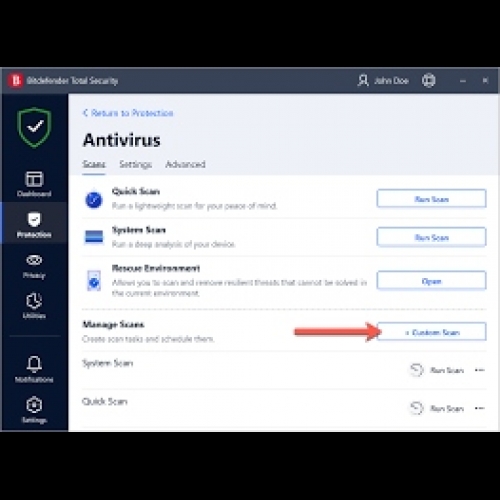
Task: Select the Scans tab
Action: [x=94, y=164]
